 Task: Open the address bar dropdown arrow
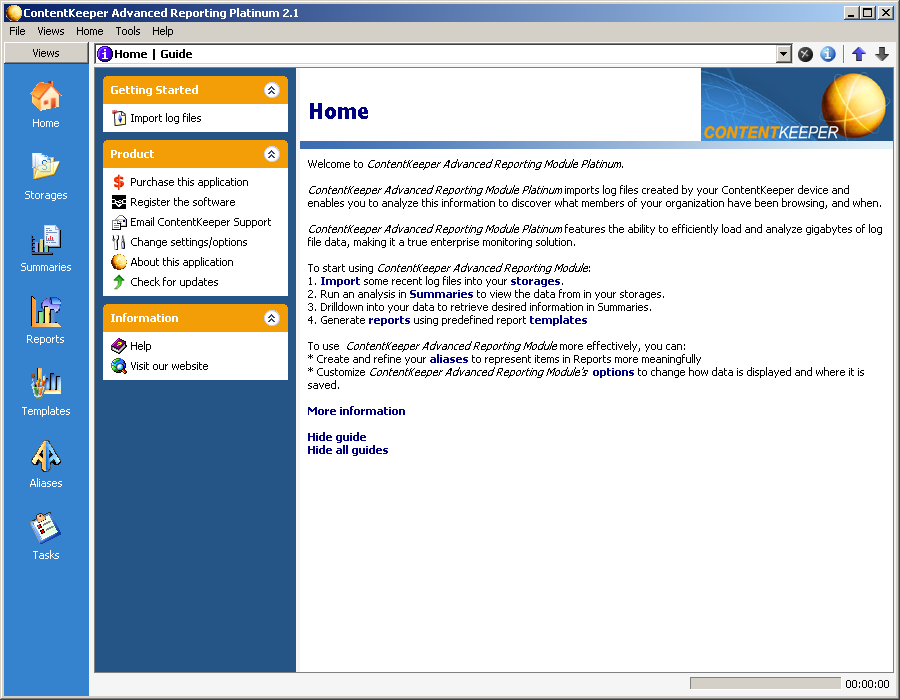[x=783, y=54]
